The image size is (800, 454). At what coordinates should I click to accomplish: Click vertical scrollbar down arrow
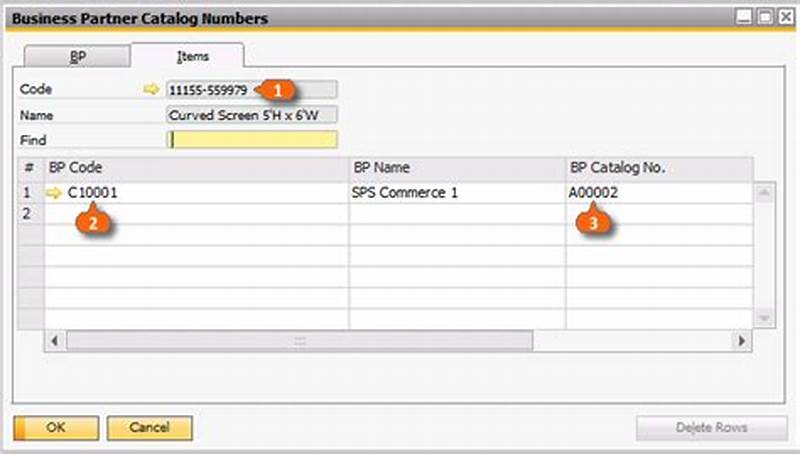[x=764, y=318]
